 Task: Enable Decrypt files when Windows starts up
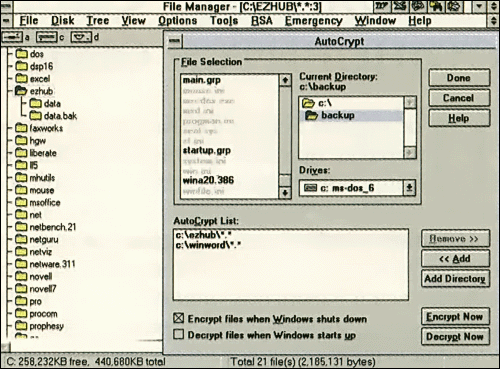179,334
